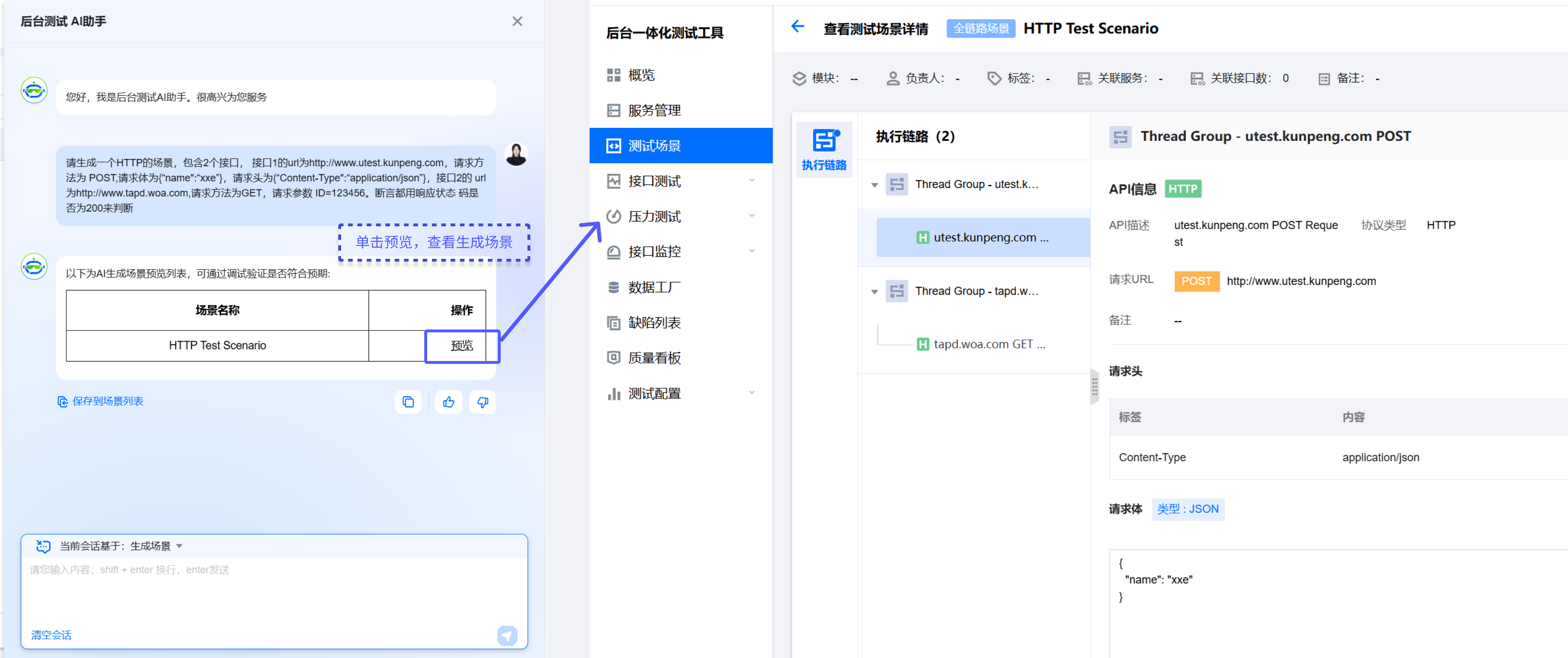Collapse Thread Group utest.k tree node
1568x658 pixels.
coord(874,185)
